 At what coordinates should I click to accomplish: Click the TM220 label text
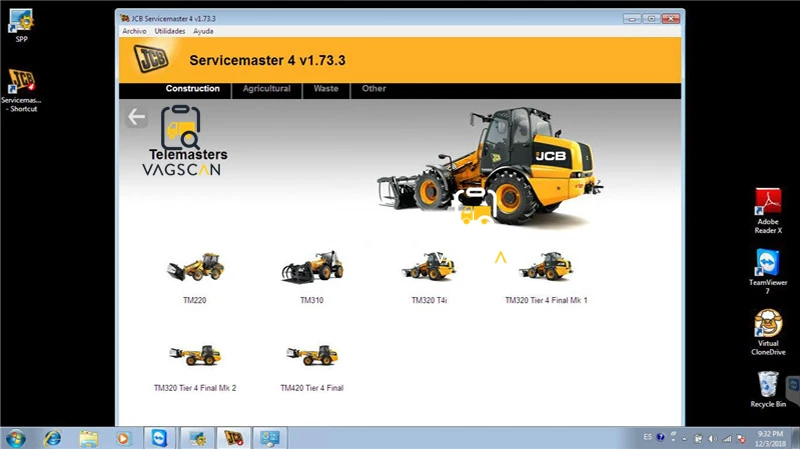195,300
